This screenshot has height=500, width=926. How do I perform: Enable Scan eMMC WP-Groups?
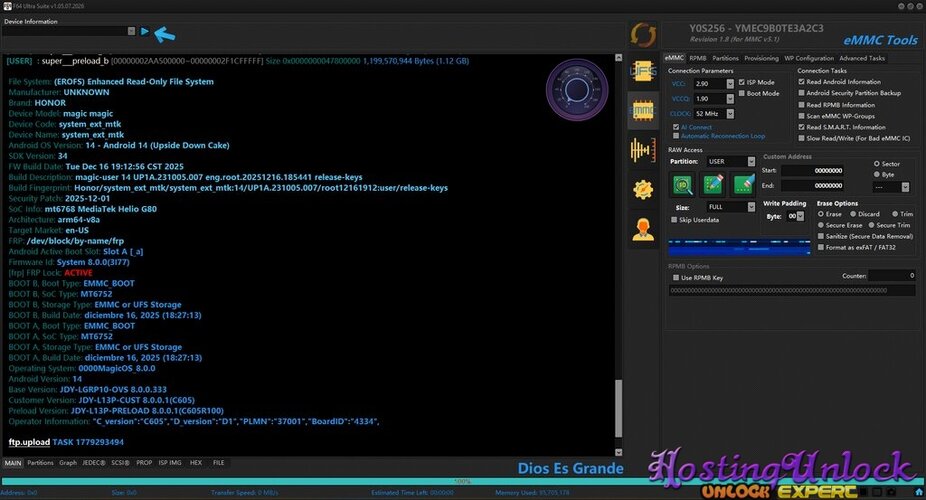(801, 116)
